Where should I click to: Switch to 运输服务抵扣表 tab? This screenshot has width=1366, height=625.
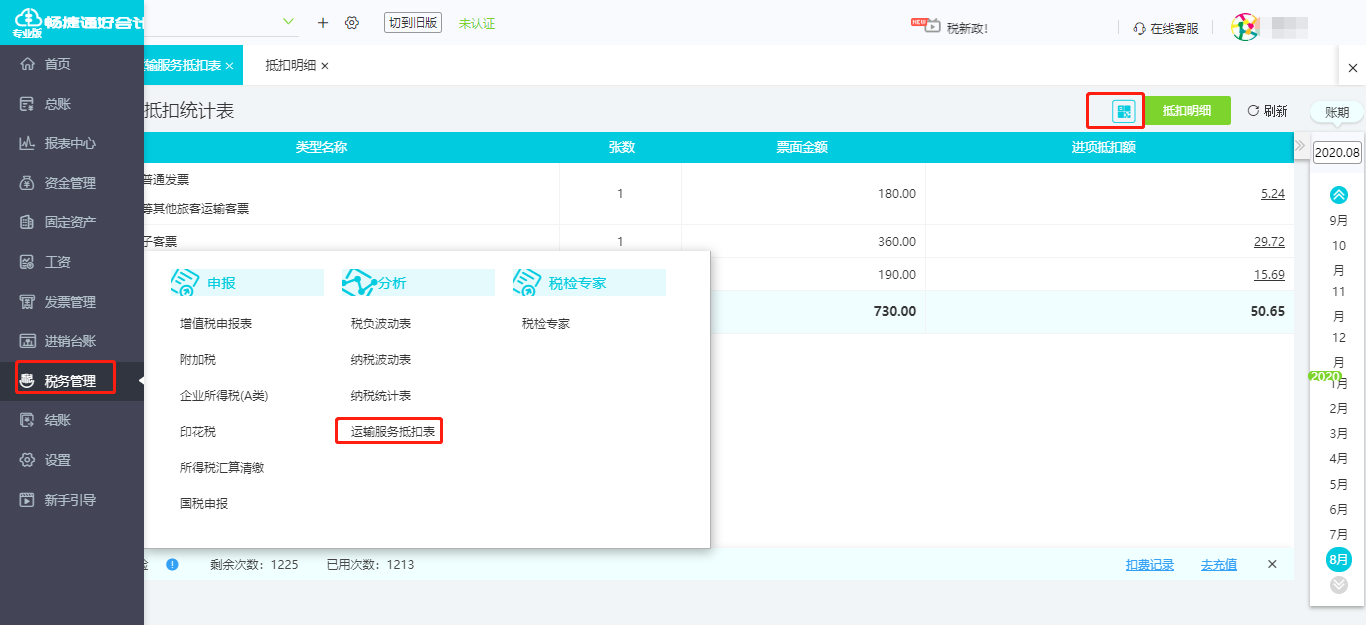182,65
